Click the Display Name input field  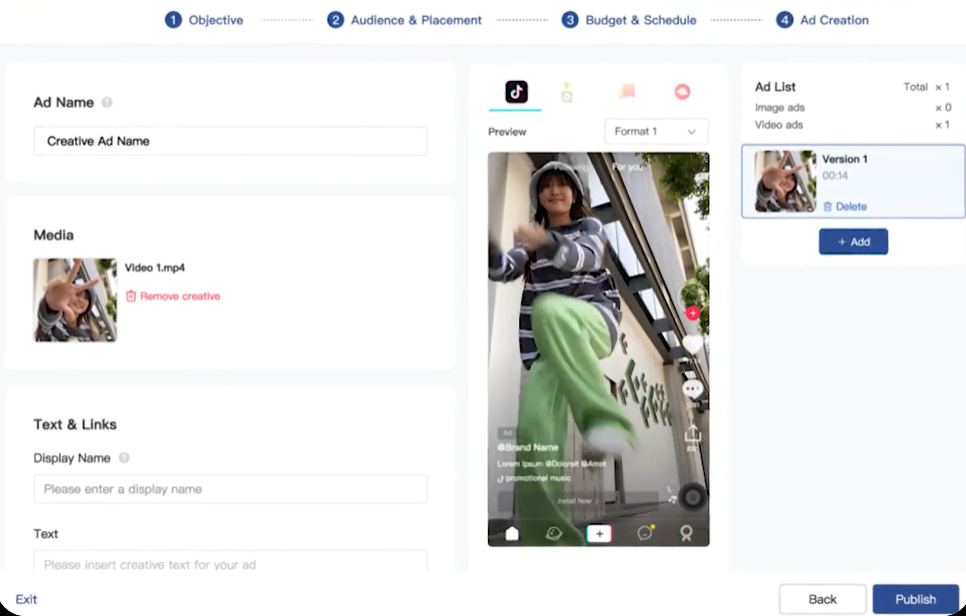[230, 489]
